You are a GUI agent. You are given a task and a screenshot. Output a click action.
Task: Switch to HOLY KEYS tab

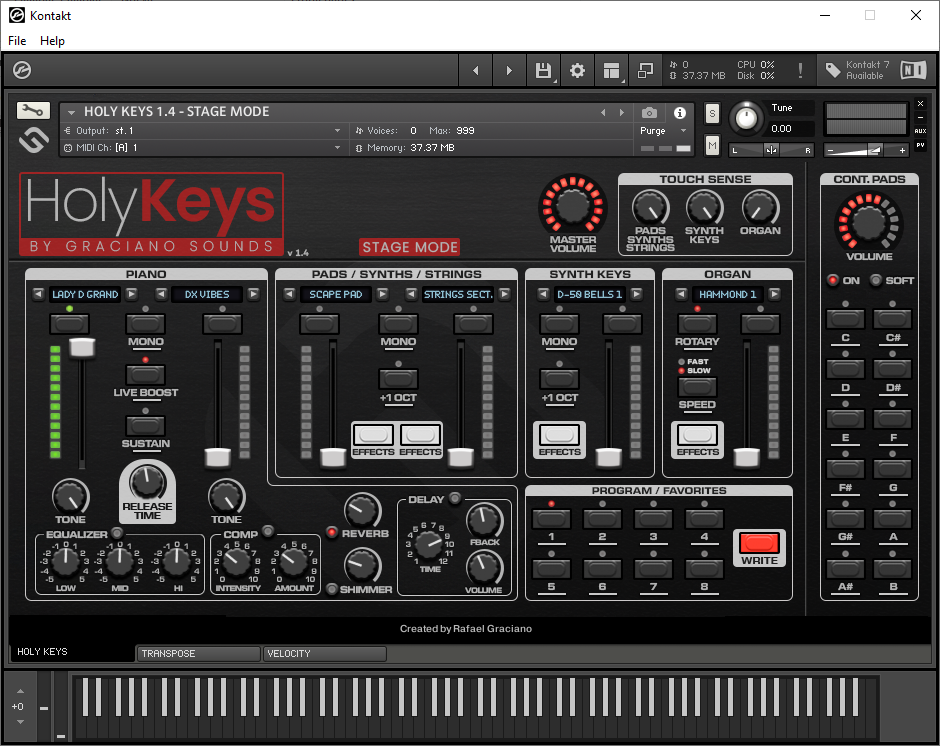click(x=71, y=652)
